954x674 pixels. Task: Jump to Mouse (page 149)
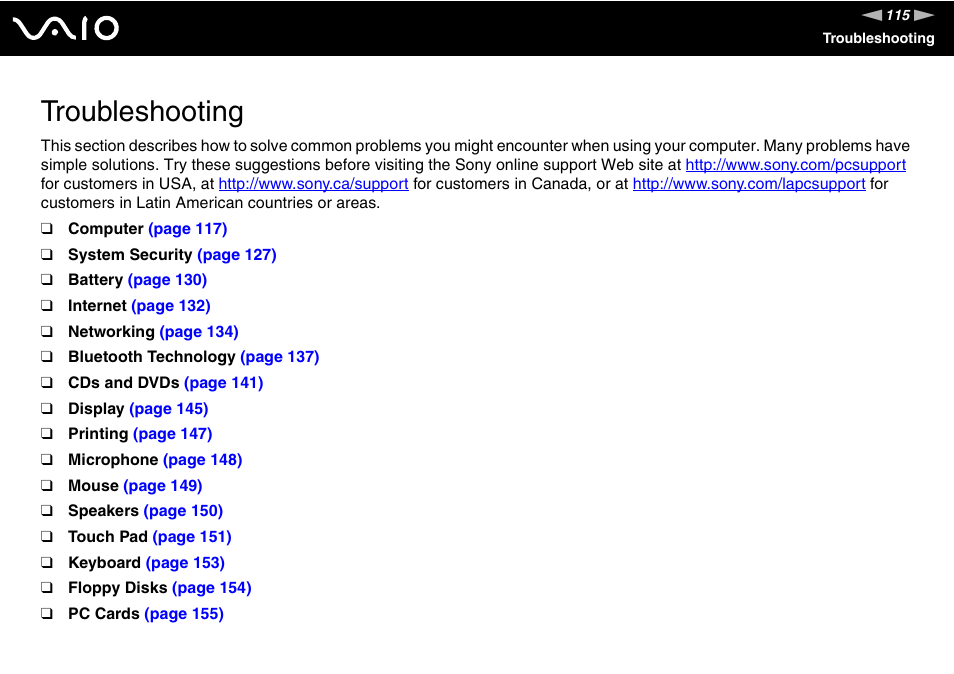pos(162,486)
